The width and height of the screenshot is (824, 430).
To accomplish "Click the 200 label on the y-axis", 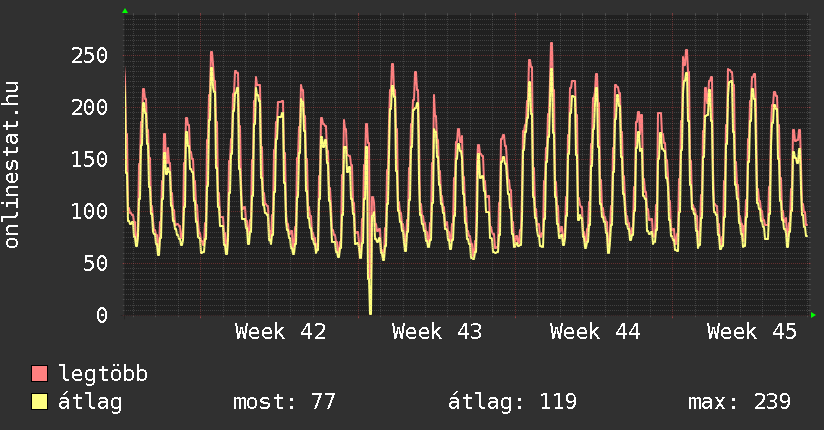I will pyautogui.click(x=90, y=107).
